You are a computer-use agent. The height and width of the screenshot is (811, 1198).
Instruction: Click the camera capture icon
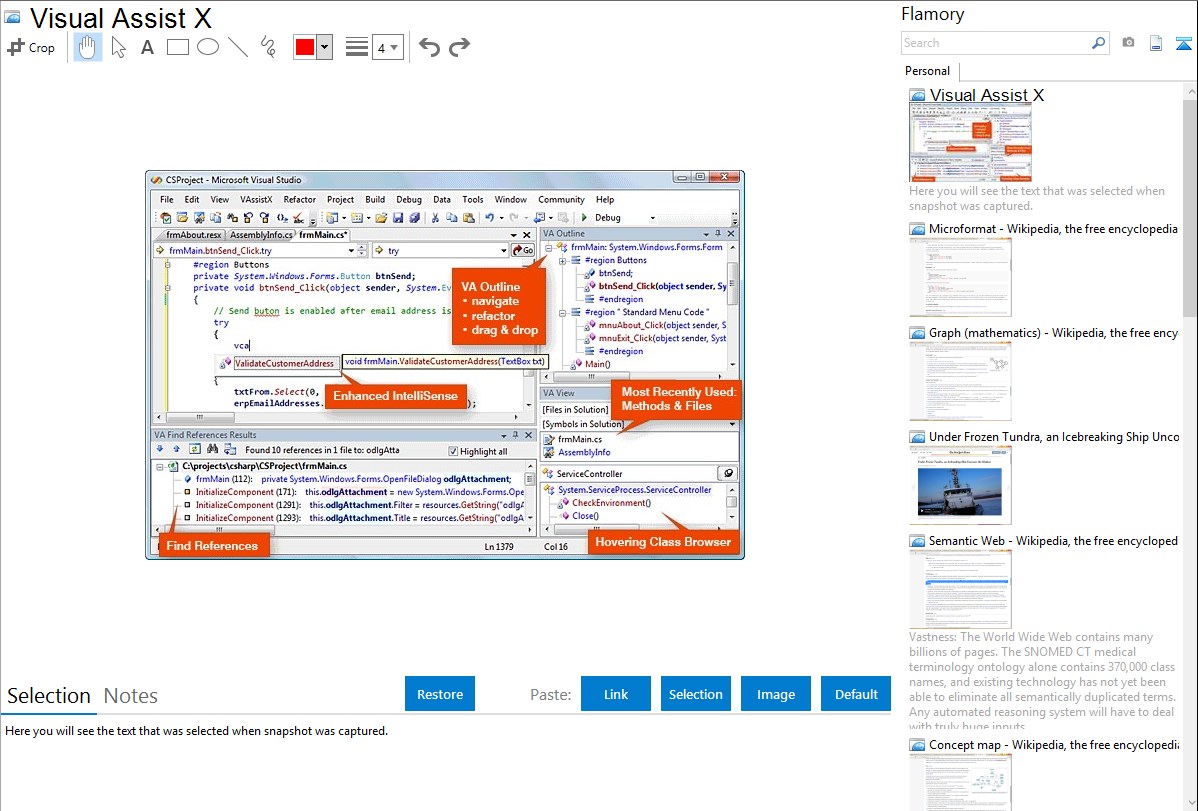pyautogui.click(x=1128, y=43)
